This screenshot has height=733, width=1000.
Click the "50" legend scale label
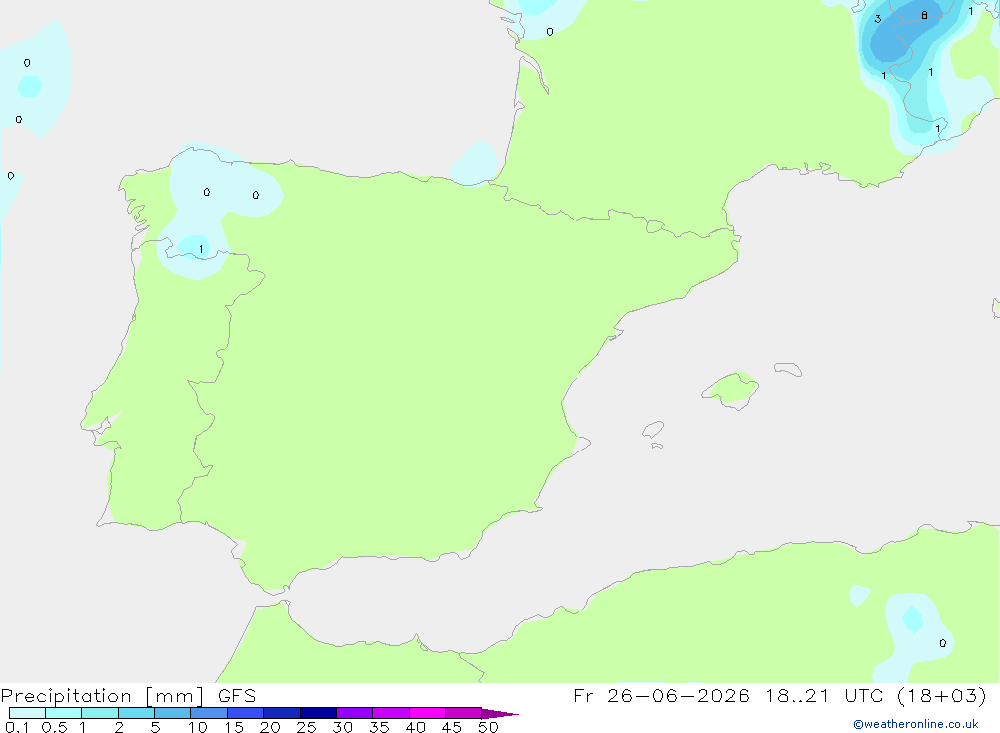[x=488, y=727]
